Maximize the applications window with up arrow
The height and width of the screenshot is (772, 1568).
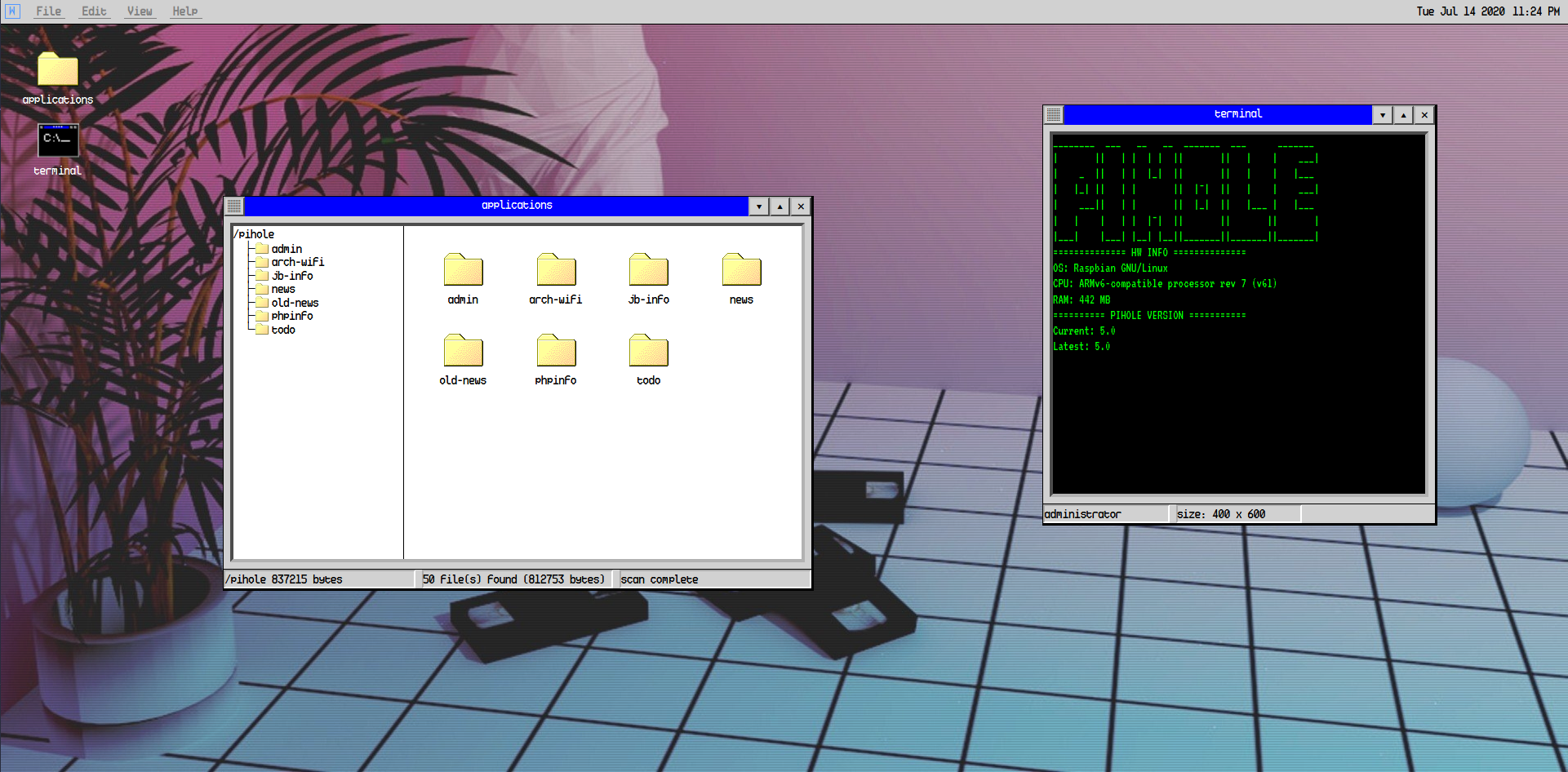[x=780, y=206]
